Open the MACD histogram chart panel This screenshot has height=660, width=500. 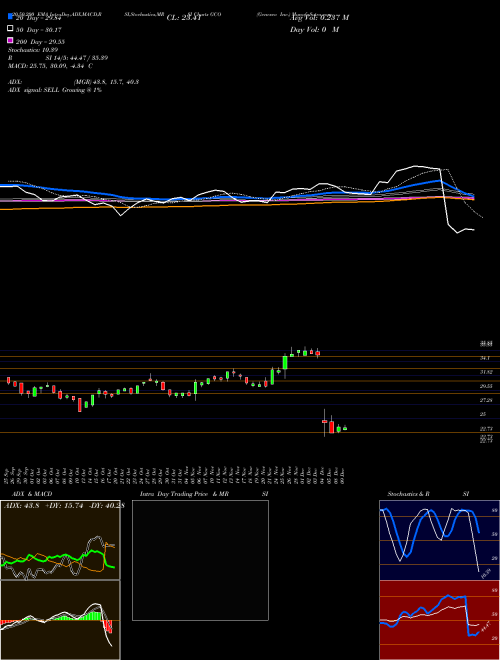click(x=60, y=620)
